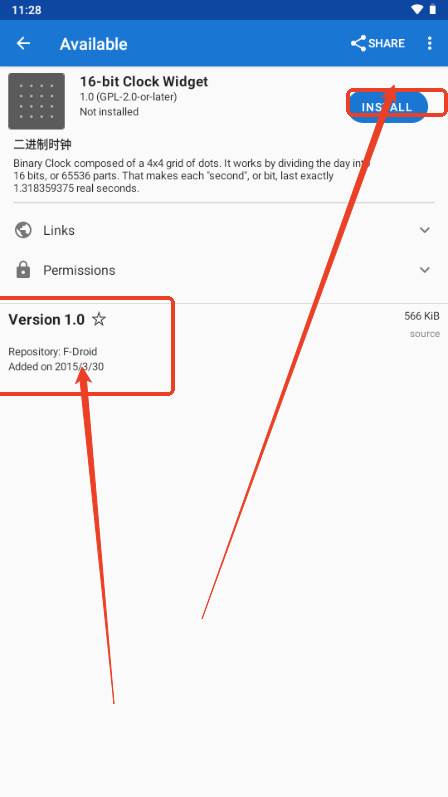The height and width of the screenshot is (797, 448).
Task: Tap the Available title in header
Action: (x=94, y=44)
